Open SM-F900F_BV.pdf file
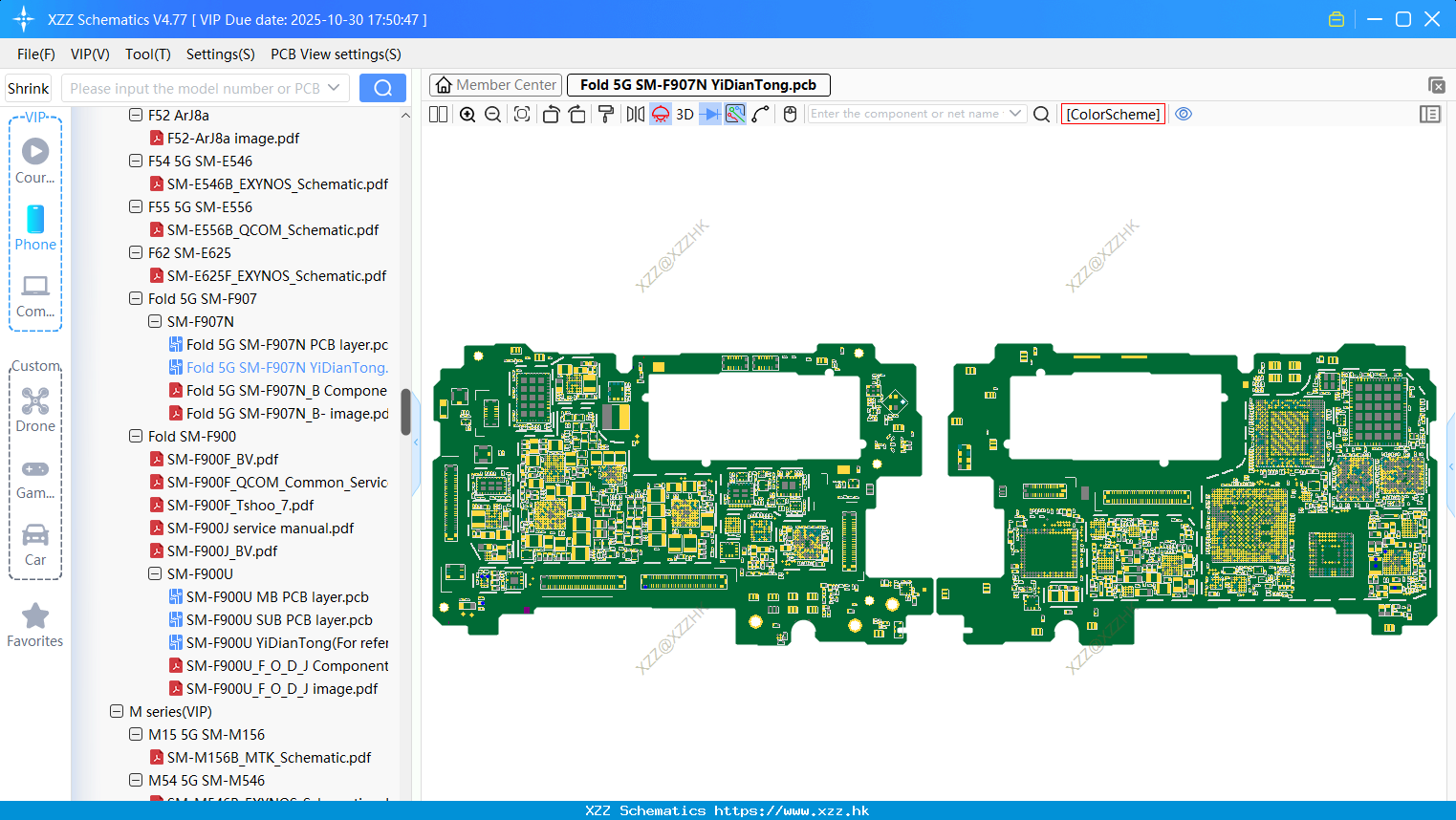The width and height of the screenshot is (1456, 820). point(214,459)
